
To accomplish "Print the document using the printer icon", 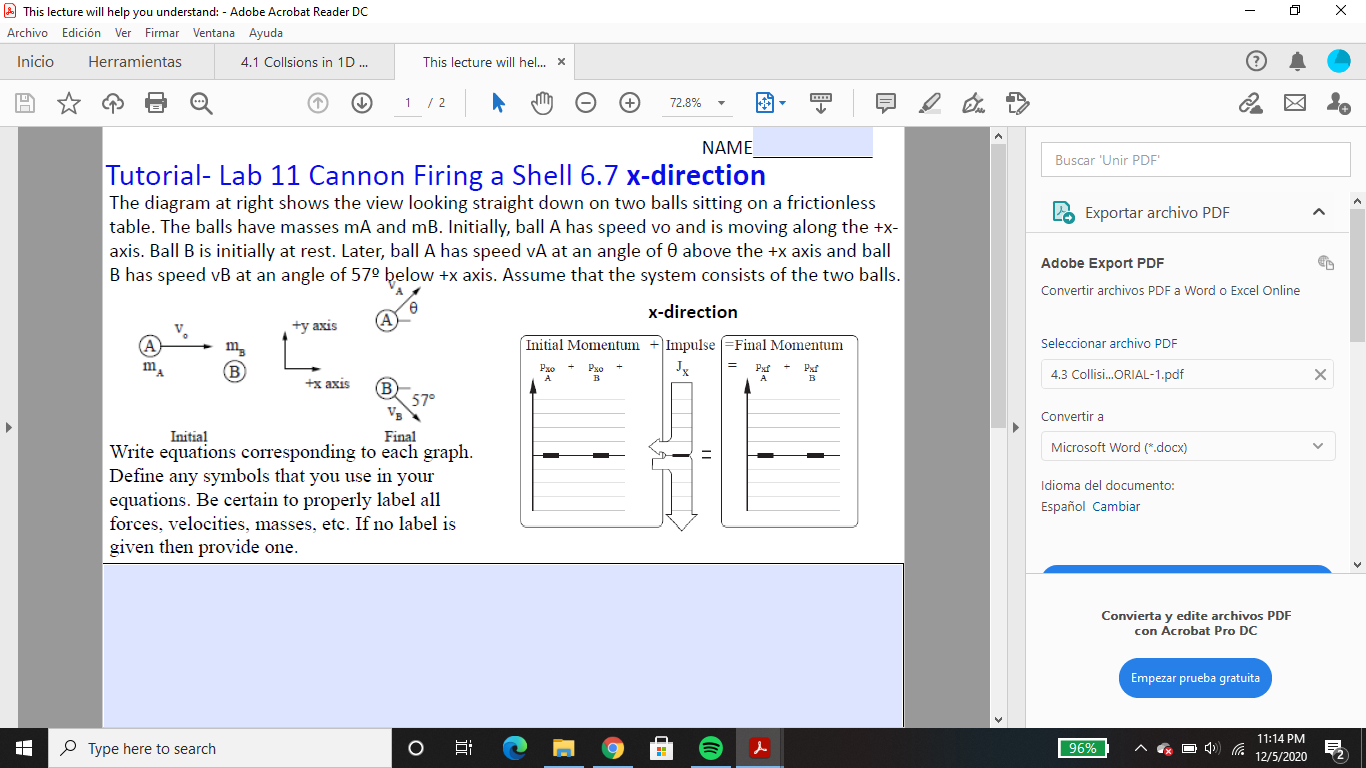I will 156,103.
